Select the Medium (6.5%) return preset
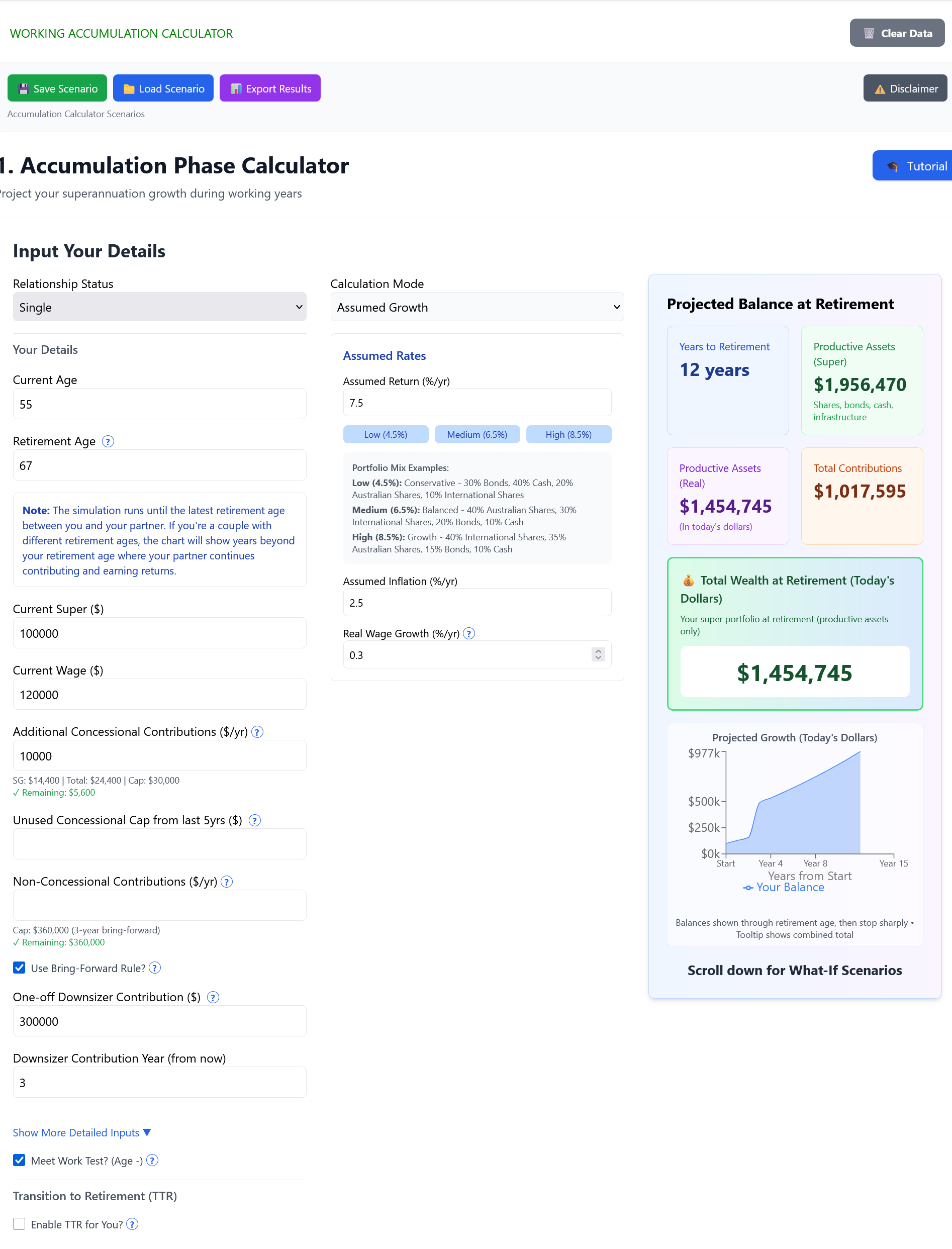This screenshot has height=1249, width=952. [x=477, y=434]
